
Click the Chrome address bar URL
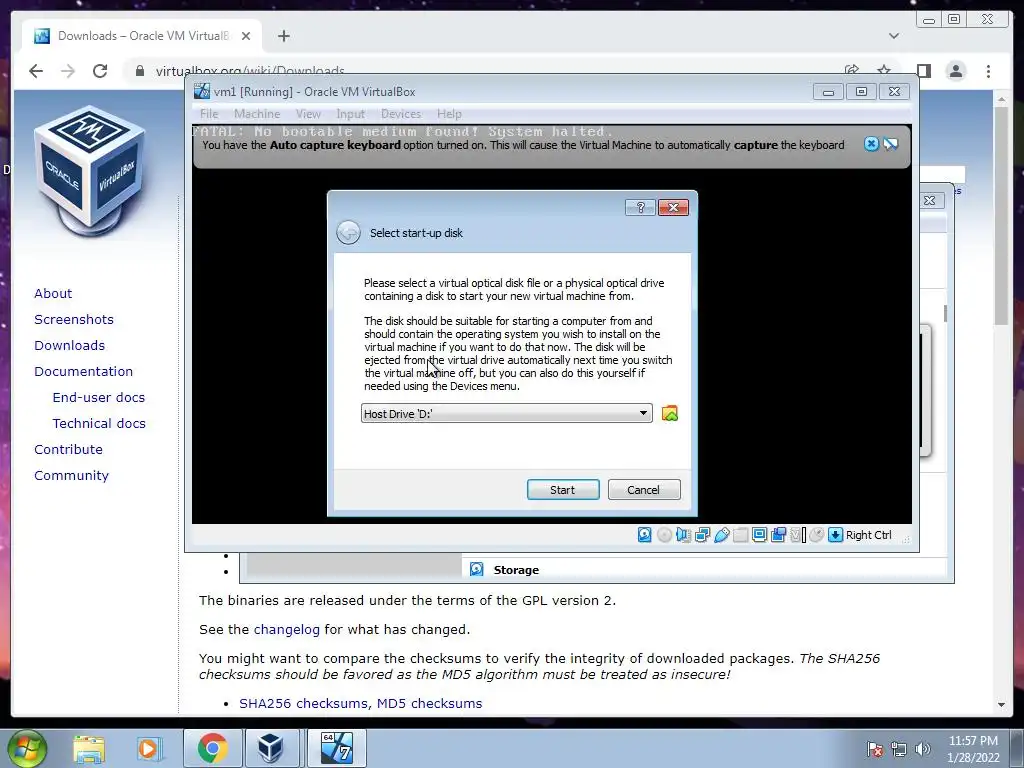(249, 71)
